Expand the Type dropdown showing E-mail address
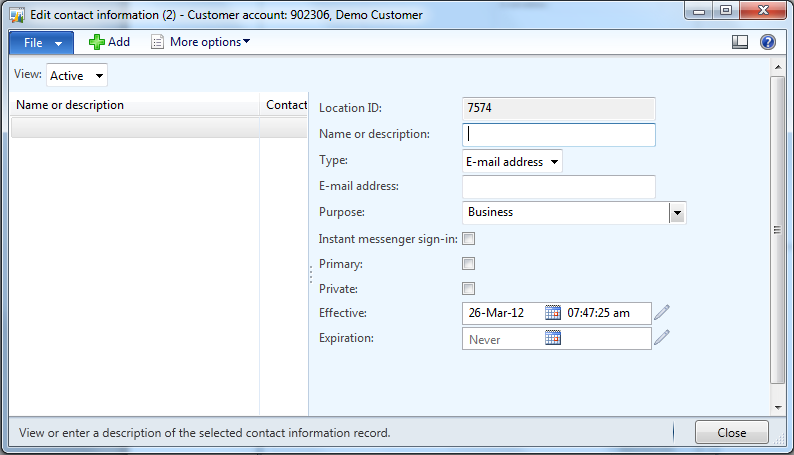The height and width of the screenshot is (455, 794). coord(554,161)
